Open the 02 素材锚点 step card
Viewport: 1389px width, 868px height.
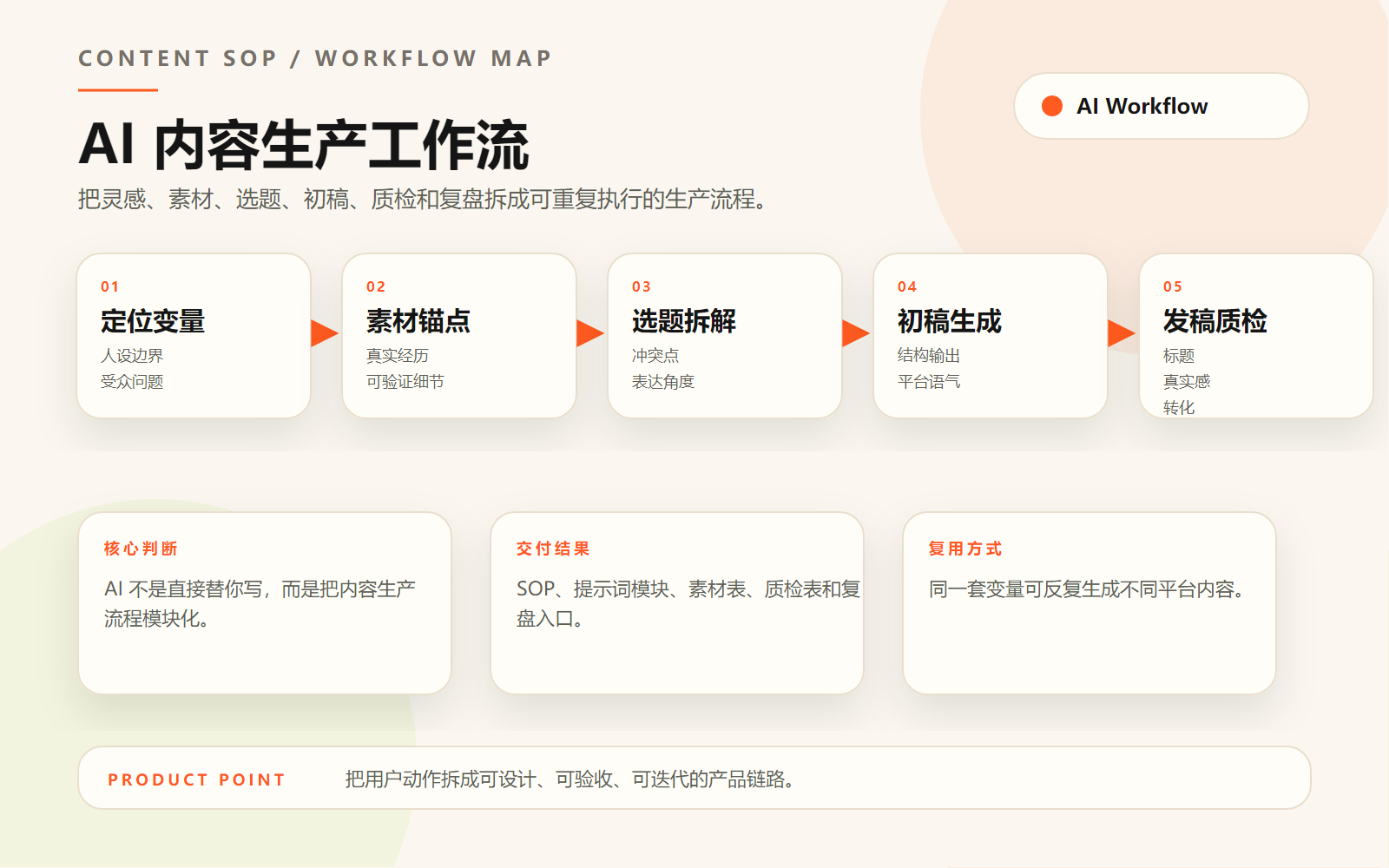(x=459, y=336)
